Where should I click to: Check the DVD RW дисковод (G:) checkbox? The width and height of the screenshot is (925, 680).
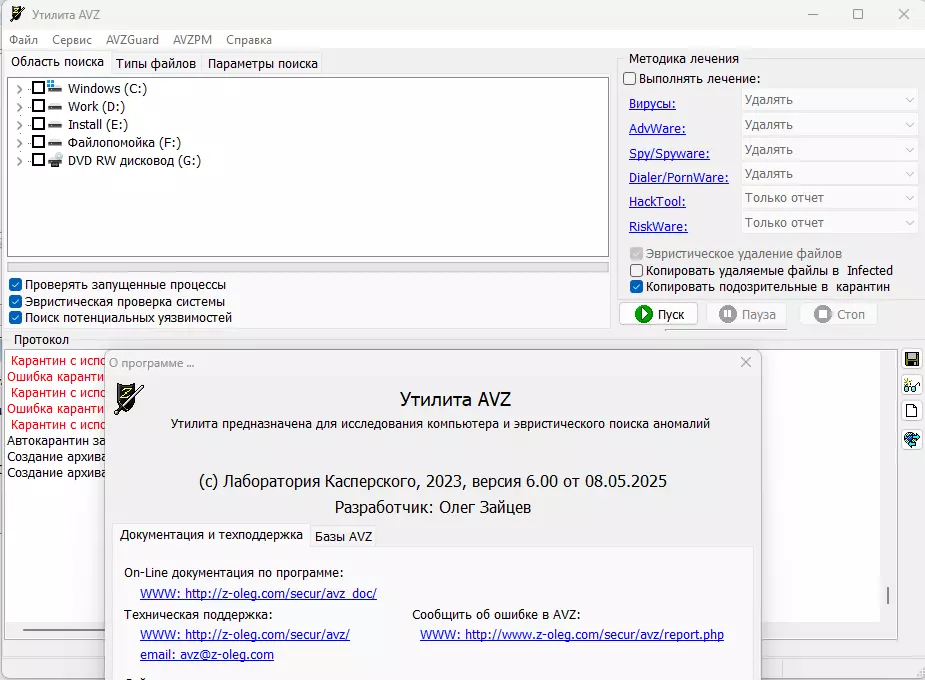(x=38, y=160)
